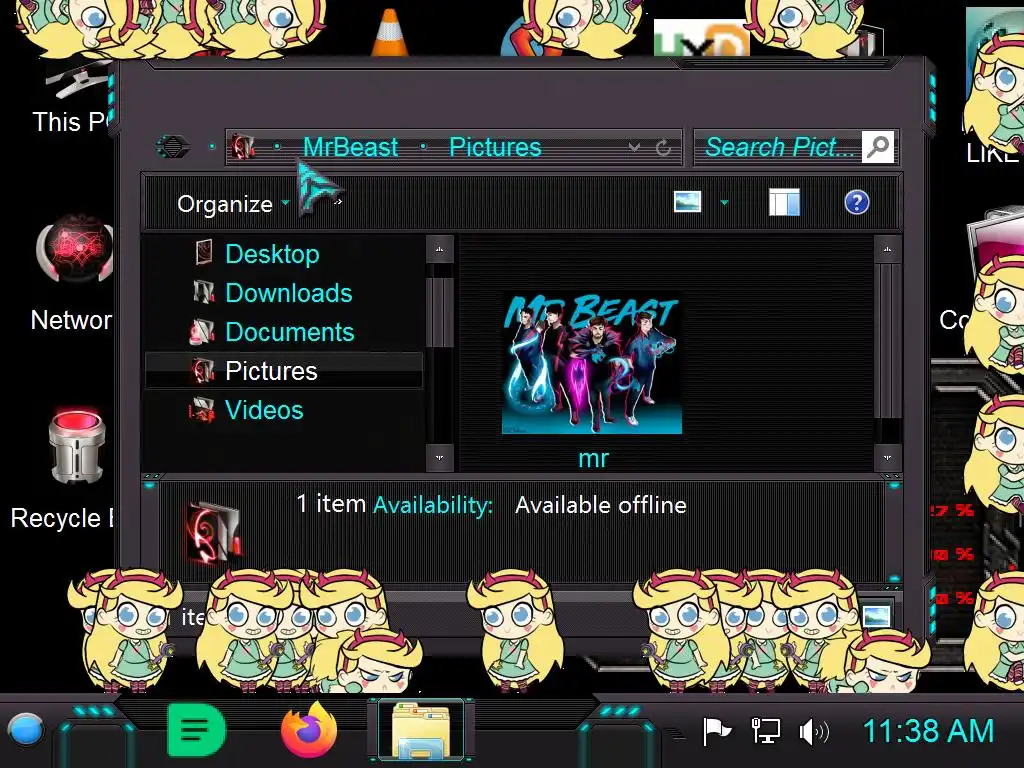Viewport: 1024px width, 768px height.
Task: Click the large icons view button in status bar
Action: 876,616
